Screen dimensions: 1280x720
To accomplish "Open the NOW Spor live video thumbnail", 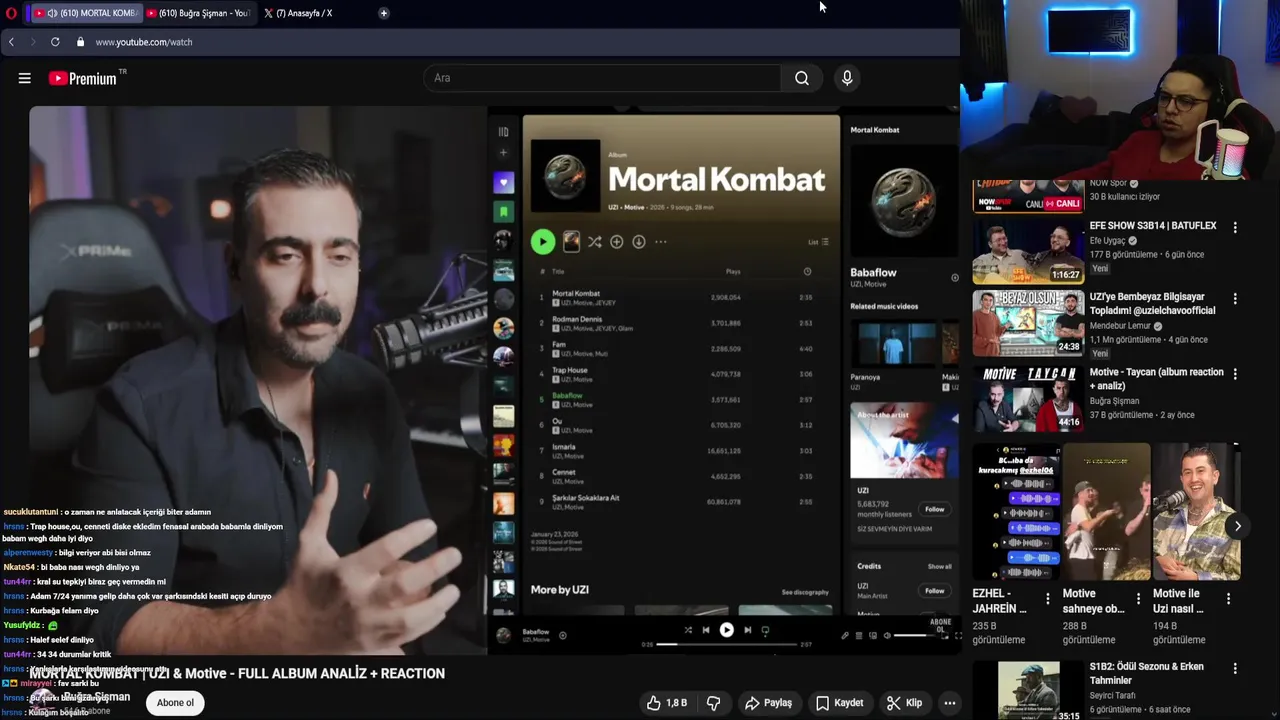I will tap(1028, 196).
